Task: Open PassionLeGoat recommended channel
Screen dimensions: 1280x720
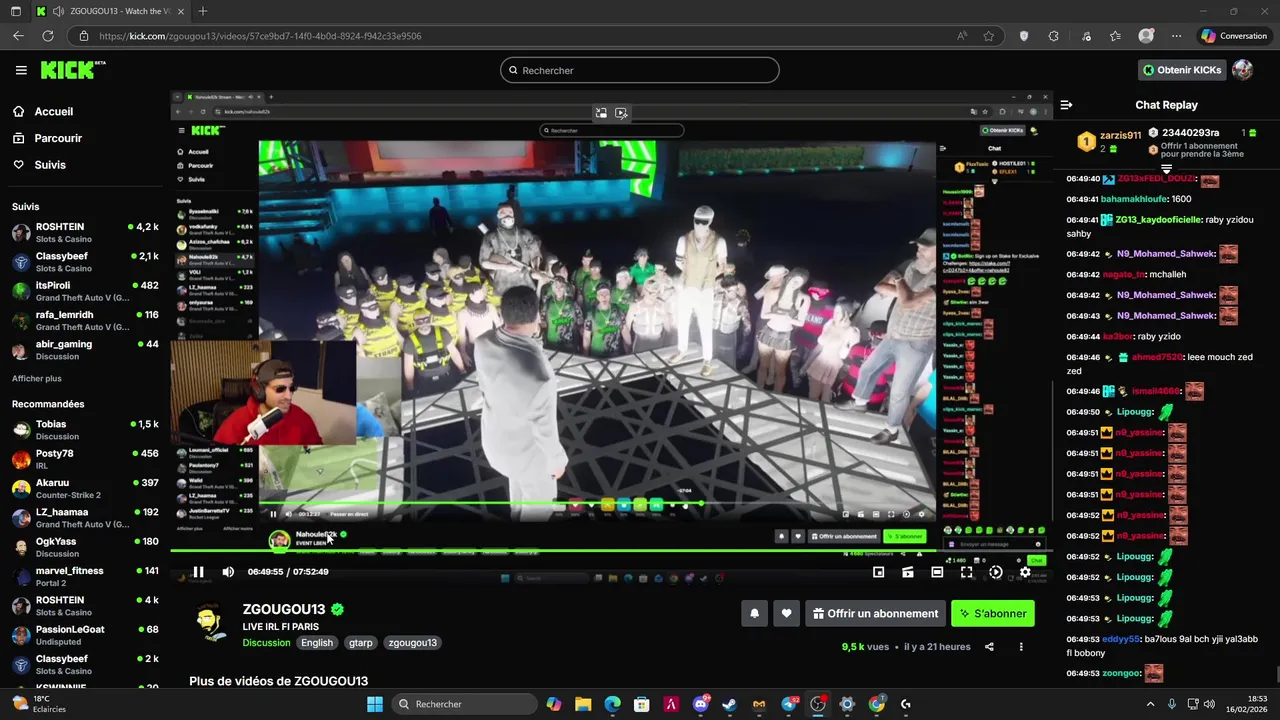Action: (x=85, y=635)
